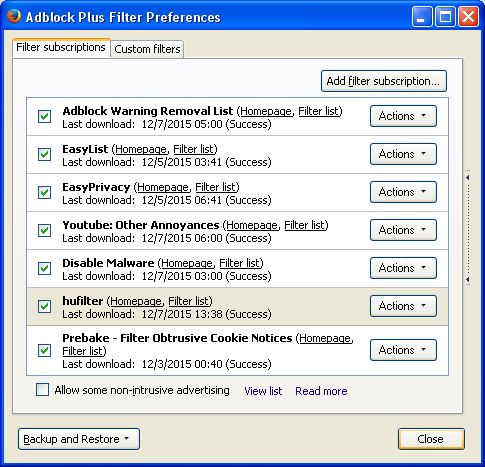
Task: Open Actions dropdown for Adblock Warning Removal List
Action: point(403,116)
